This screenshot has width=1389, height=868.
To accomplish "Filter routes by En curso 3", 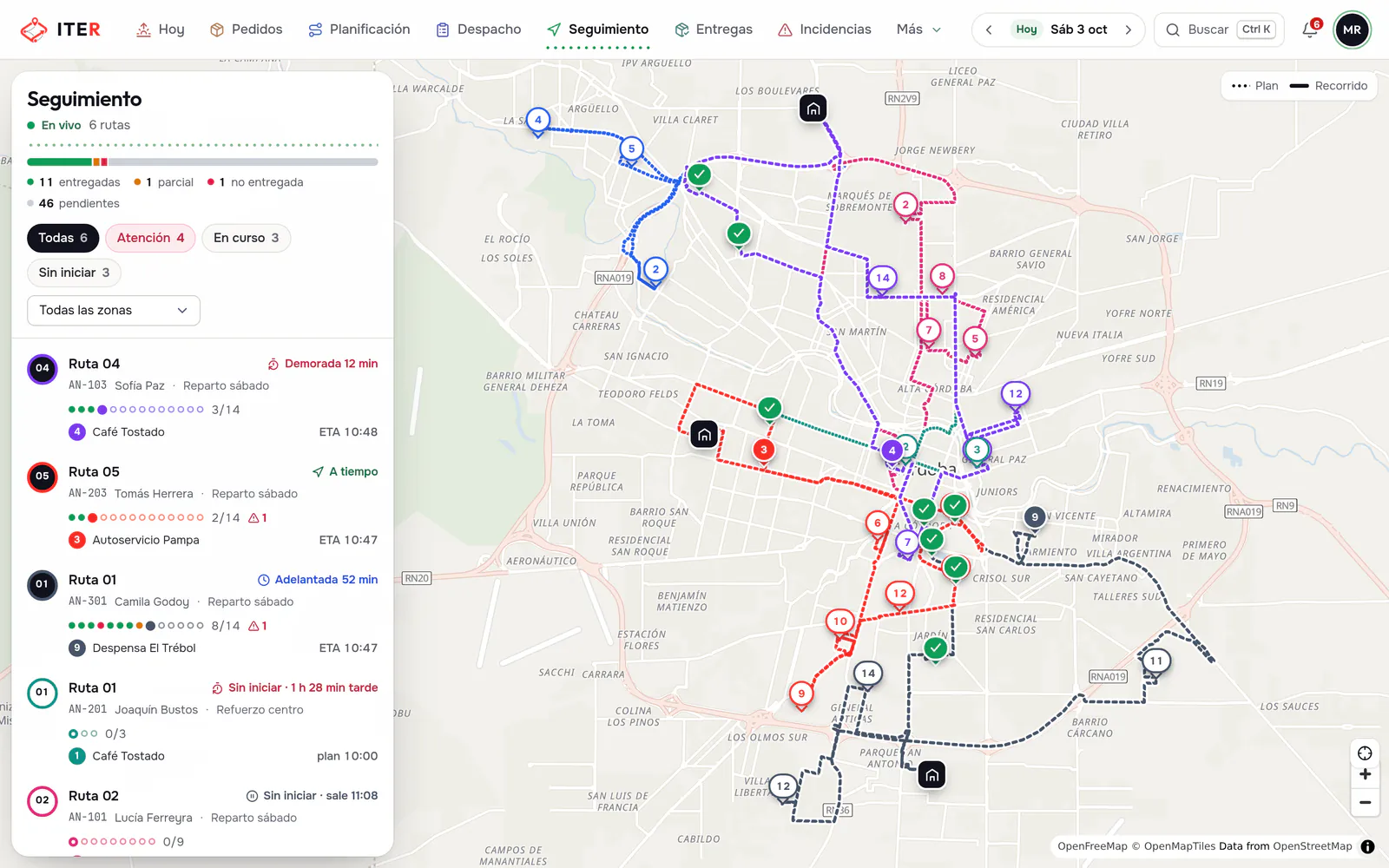I will point(246,238).
